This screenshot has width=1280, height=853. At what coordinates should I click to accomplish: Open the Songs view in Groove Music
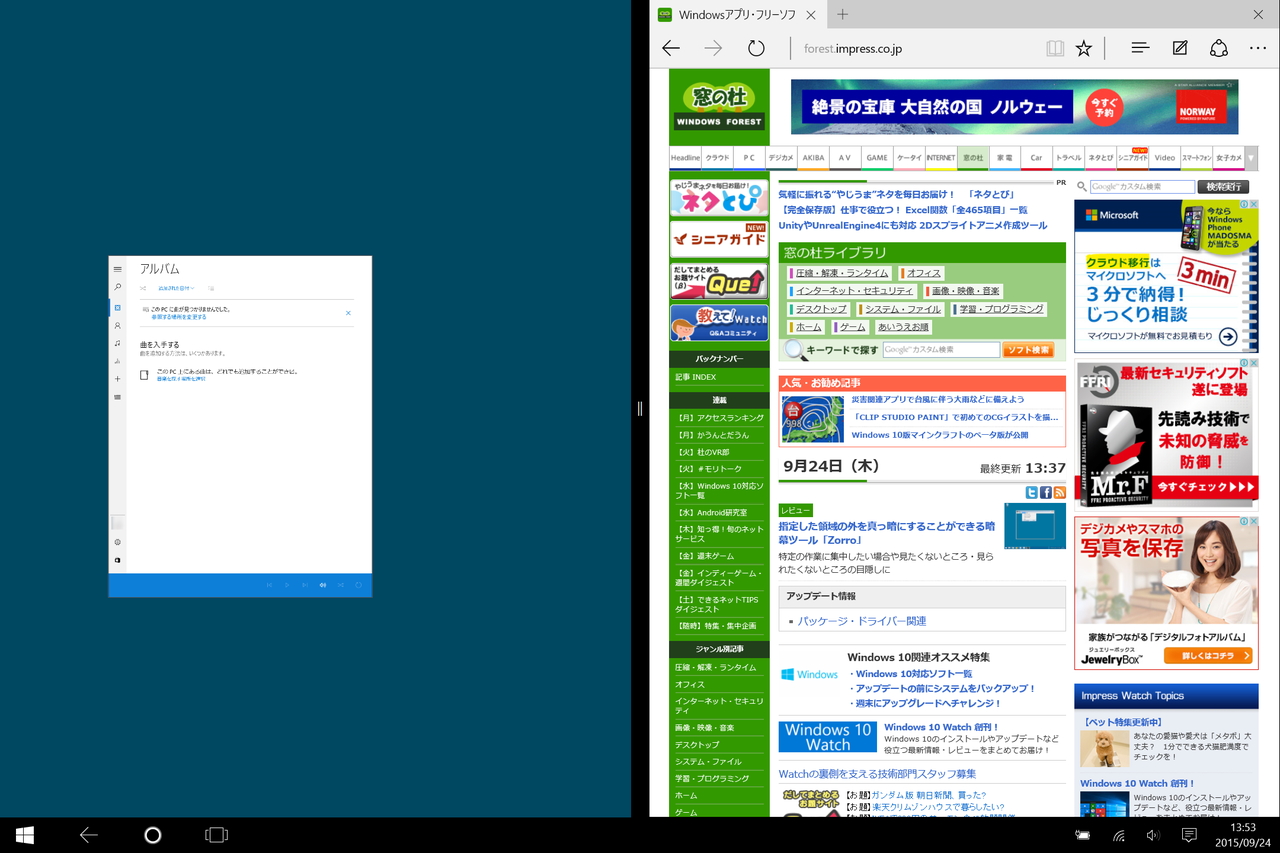click(x=117, y=341)
